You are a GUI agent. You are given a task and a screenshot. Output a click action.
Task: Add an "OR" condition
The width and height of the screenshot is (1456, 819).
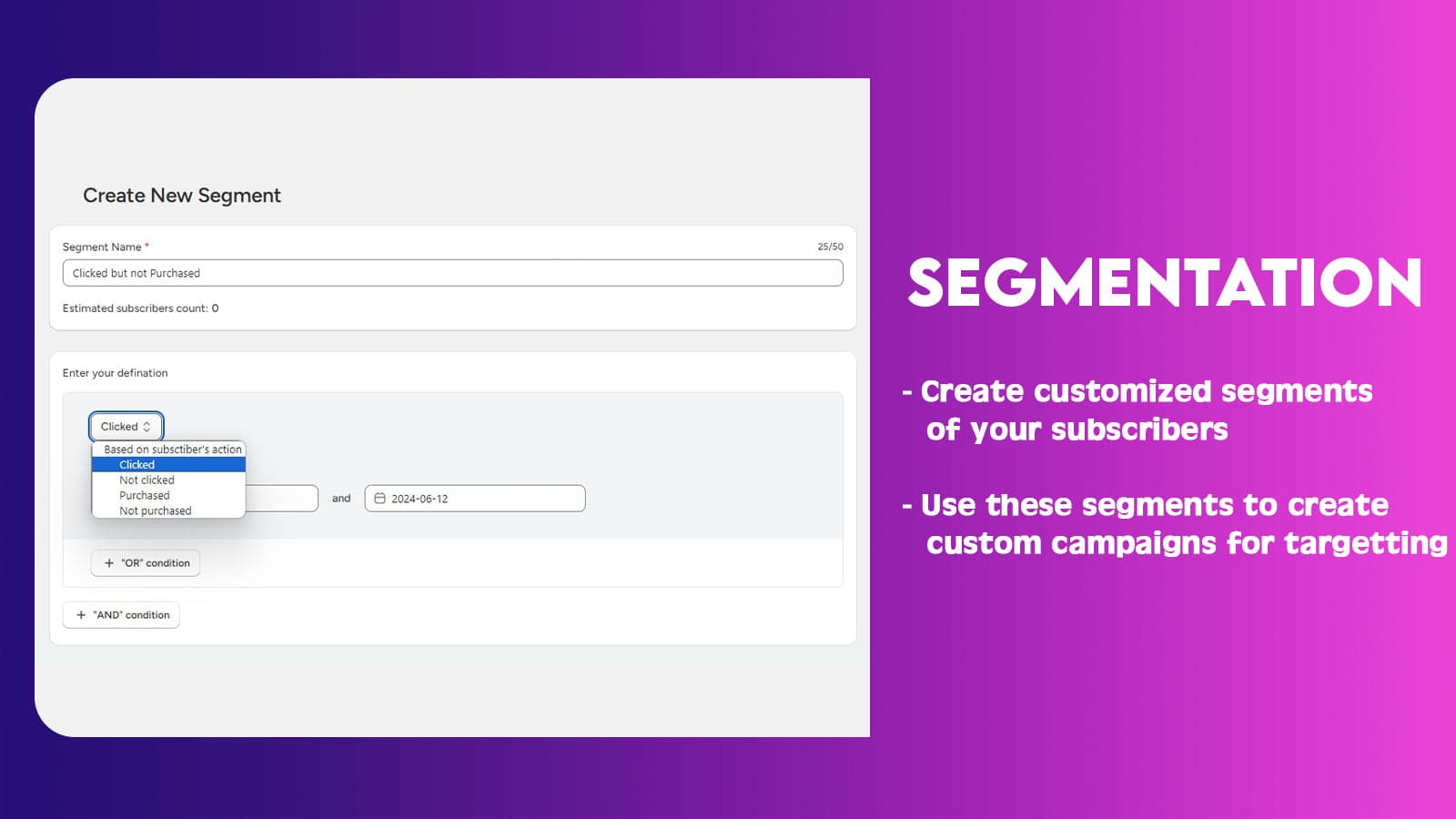pos(146,563)
